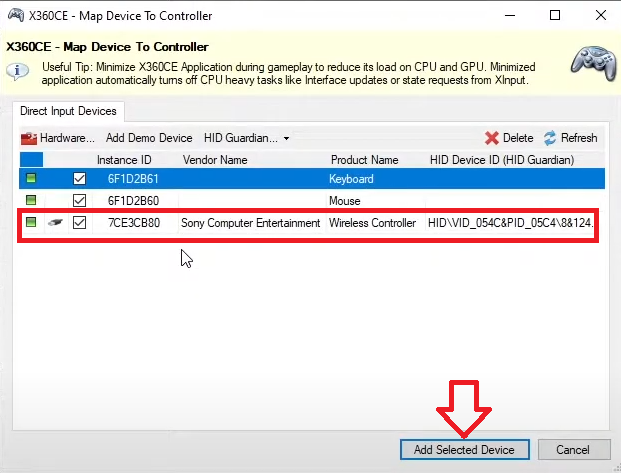
Task: Minimize the X360CE window
Action: [x=510, y=15]
